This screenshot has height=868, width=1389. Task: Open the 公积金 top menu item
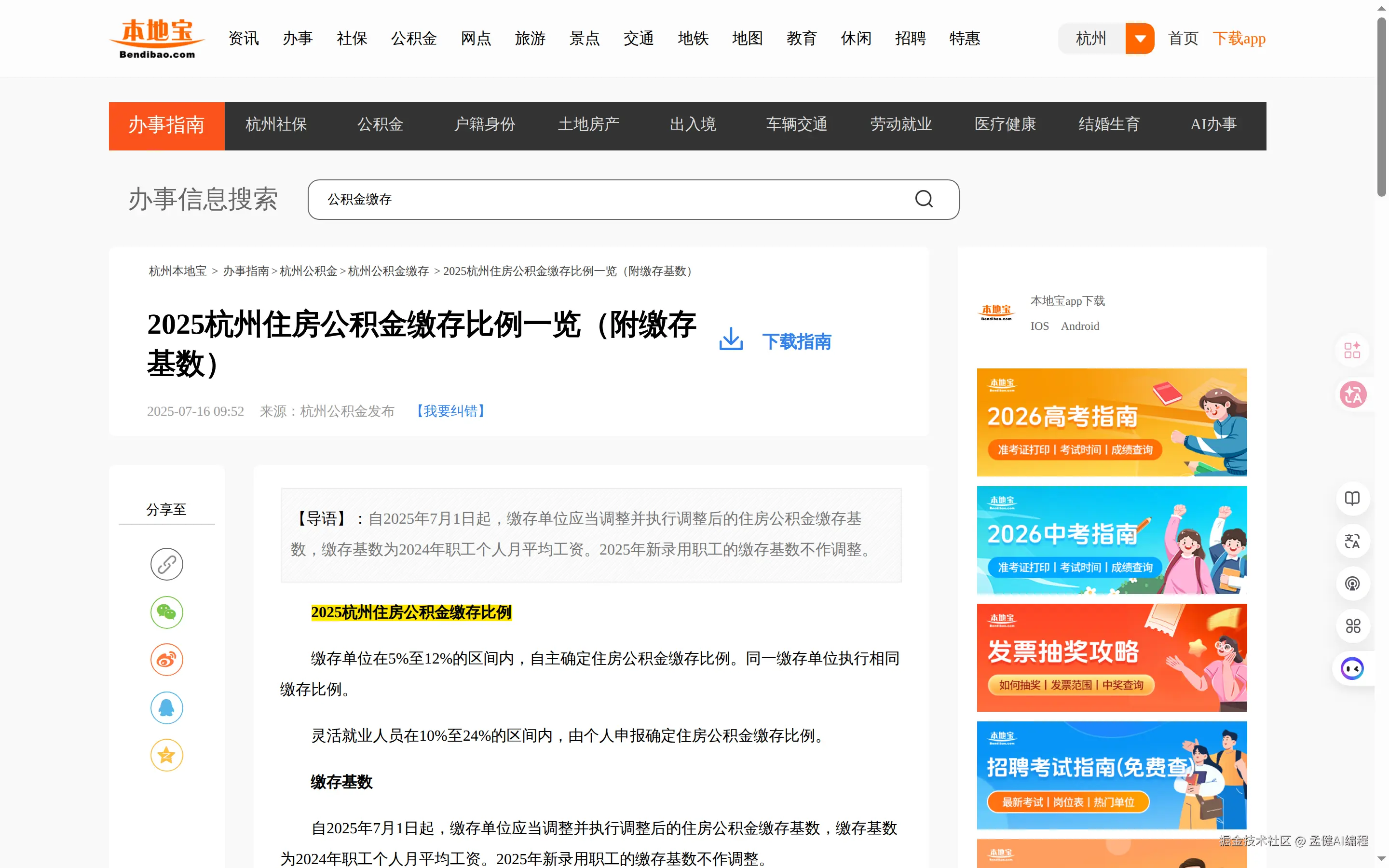tap(414, 39)
